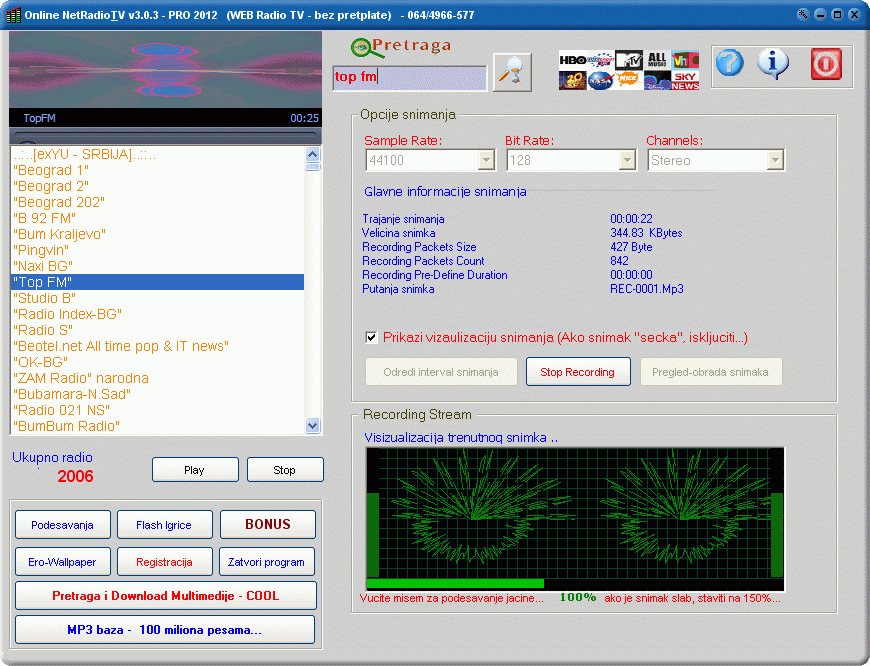The image size is (870, 666).
Task: Click the app icon in title bar
Action: click(x=13, y=15)
